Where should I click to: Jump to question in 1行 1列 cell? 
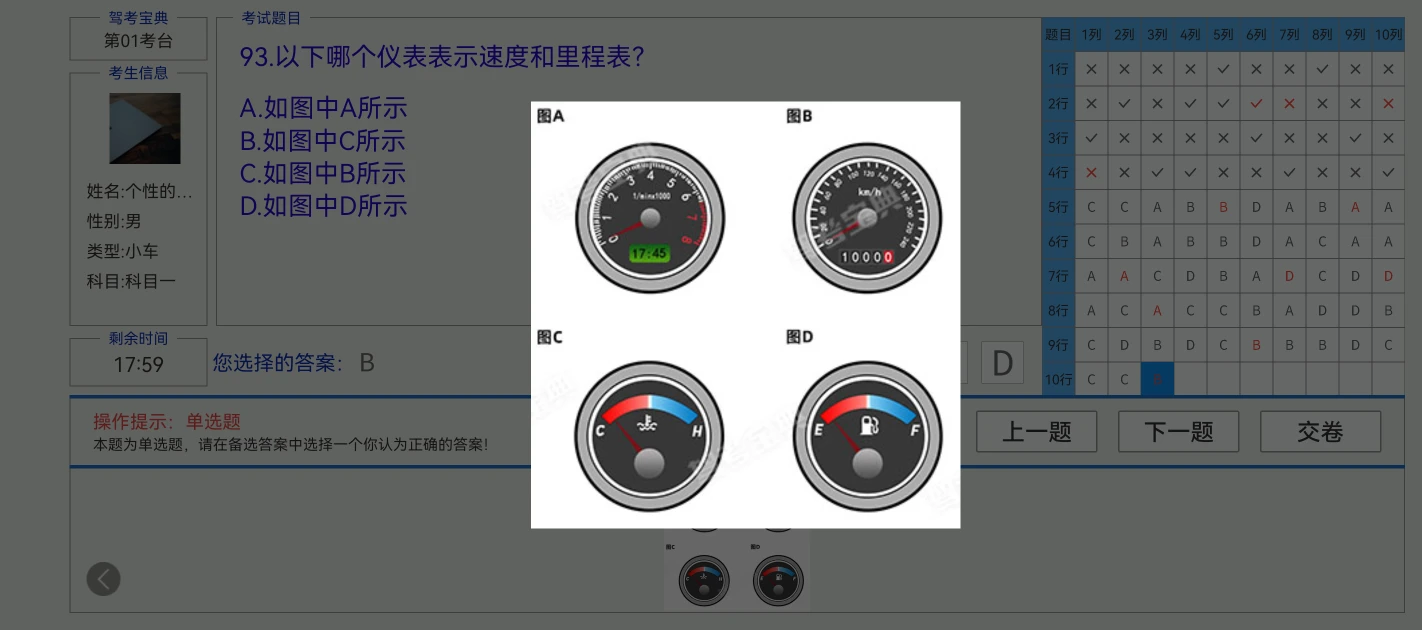click(1091, 69)
